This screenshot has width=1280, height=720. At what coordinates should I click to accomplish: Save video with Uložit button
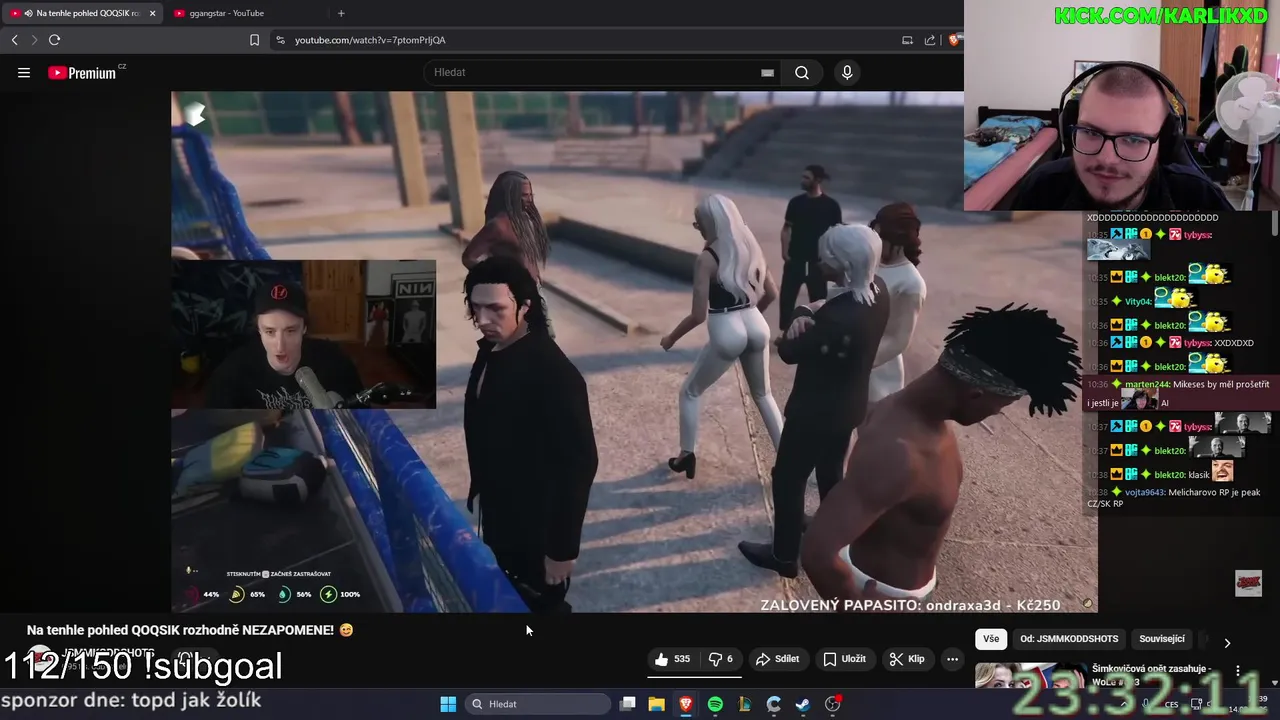point(844,659)
